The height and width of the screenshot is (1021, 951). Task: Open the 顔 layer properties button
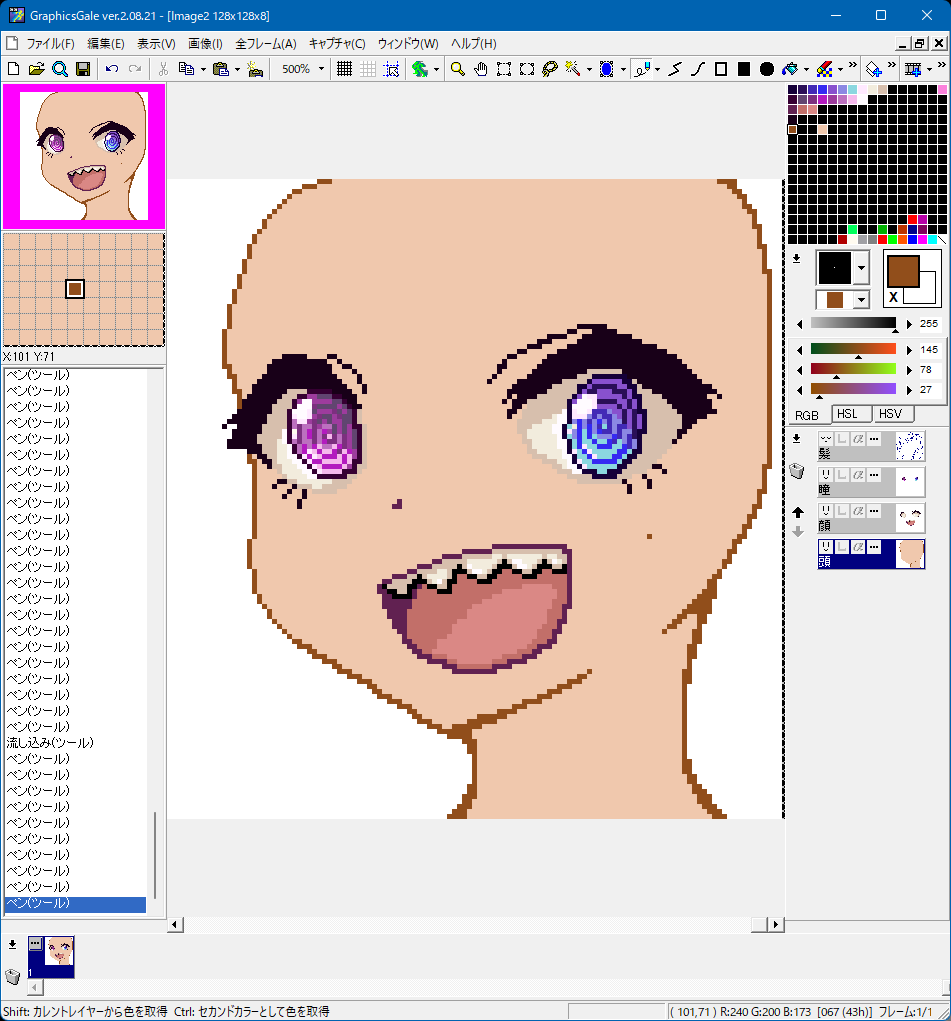click(x=873, y=511)
